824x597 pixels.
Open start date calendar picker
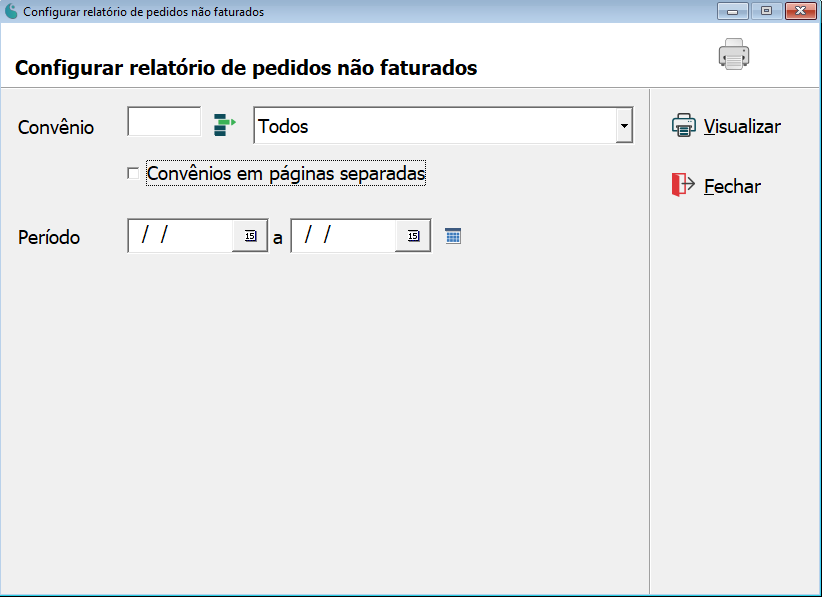250,236
